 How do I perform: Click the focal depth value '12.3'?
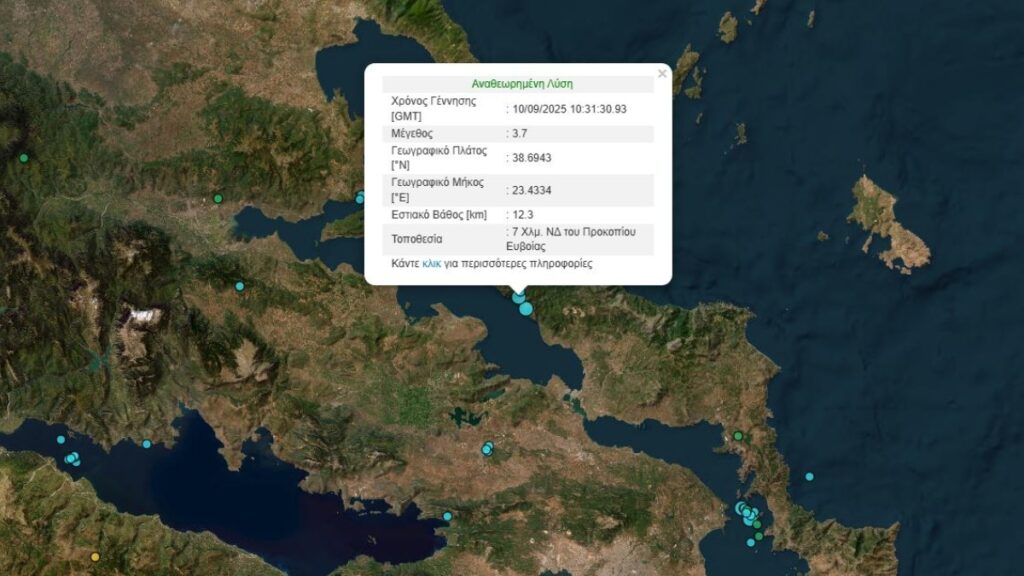(x=522, y=215)
